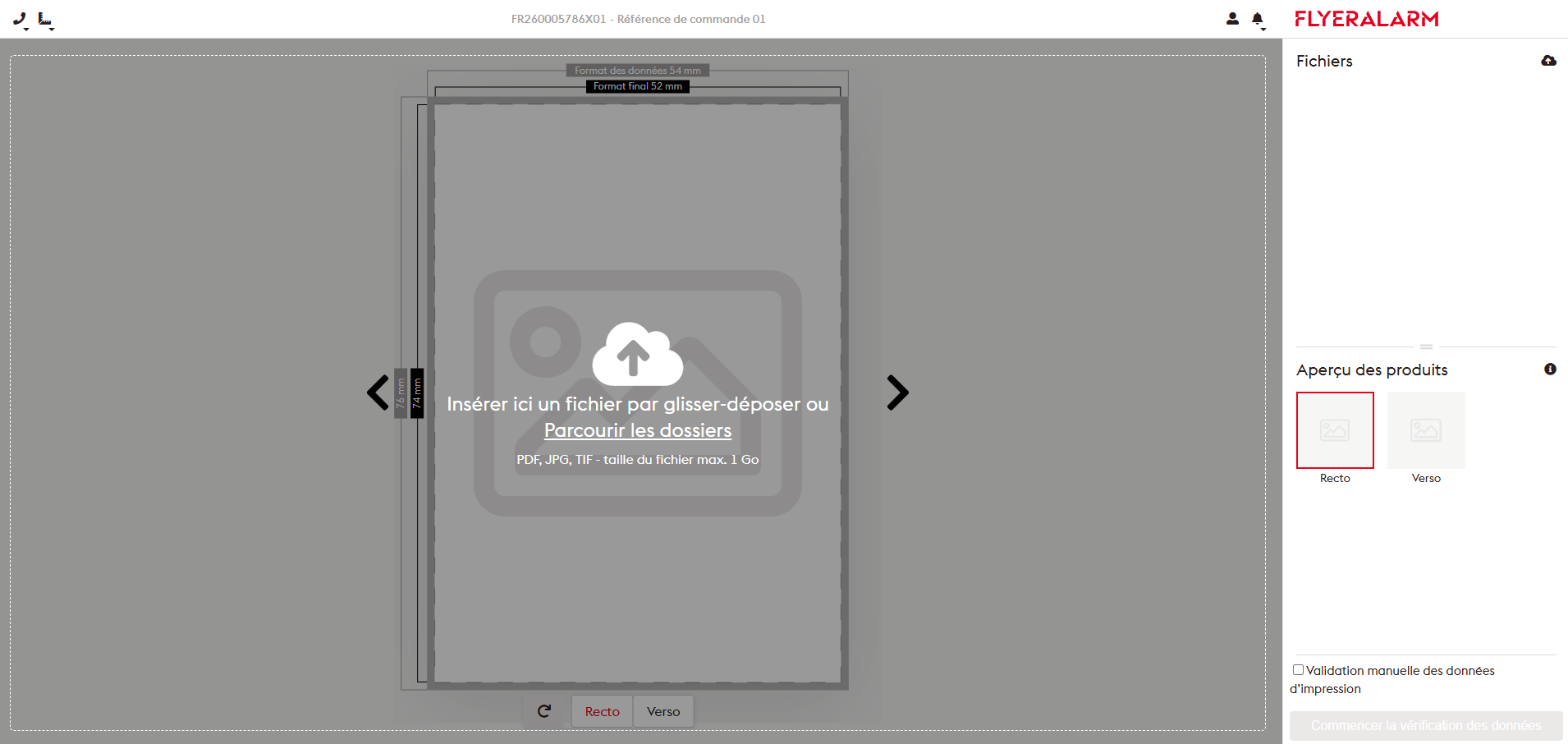Go to the next page arrow

pos(897,393)
